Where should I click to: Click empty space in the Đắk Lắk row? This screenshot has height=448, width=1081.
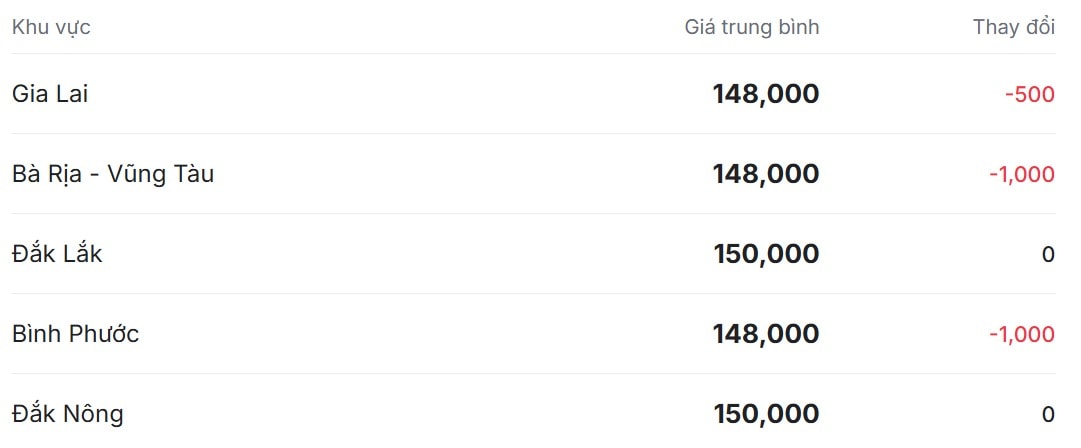[x=400, y=254]
